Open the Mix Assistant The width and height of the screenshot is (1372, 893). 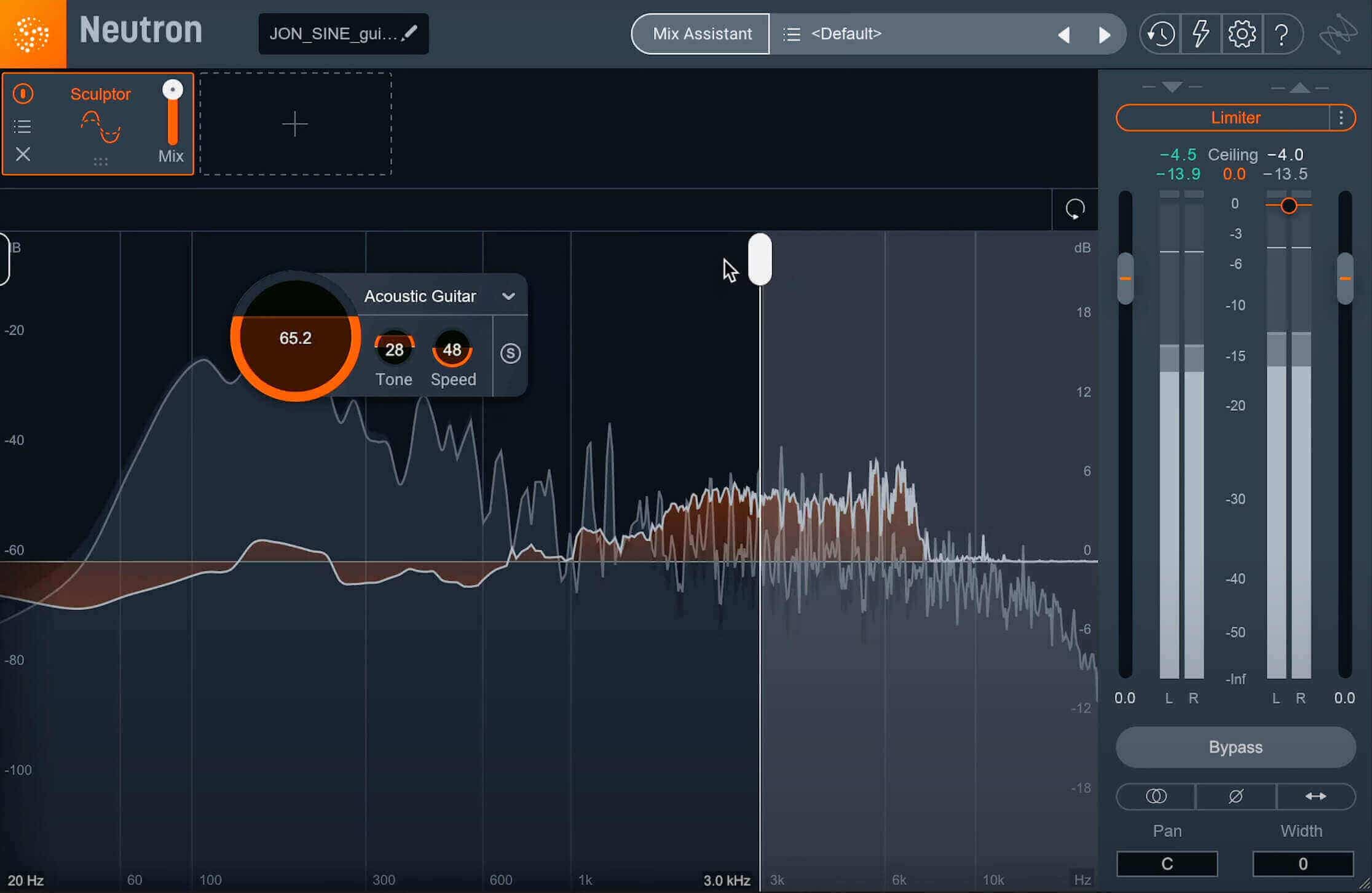[701, 34]
